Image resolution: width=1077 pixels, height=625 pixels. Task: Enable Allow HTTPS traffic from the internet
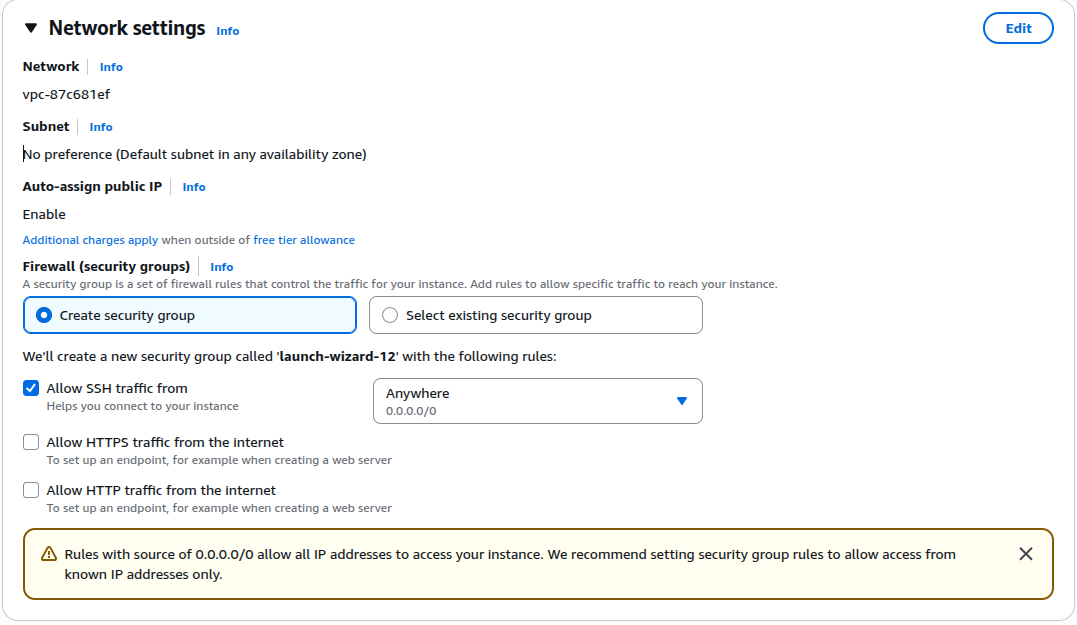pyautogui.click(x=31, y=442)
